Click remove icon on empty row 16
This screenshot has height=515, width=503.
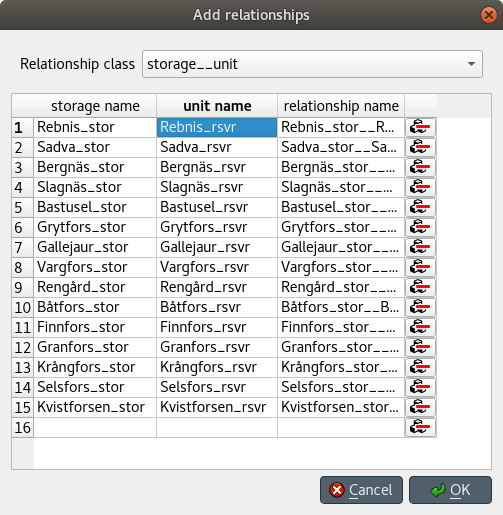420,427
